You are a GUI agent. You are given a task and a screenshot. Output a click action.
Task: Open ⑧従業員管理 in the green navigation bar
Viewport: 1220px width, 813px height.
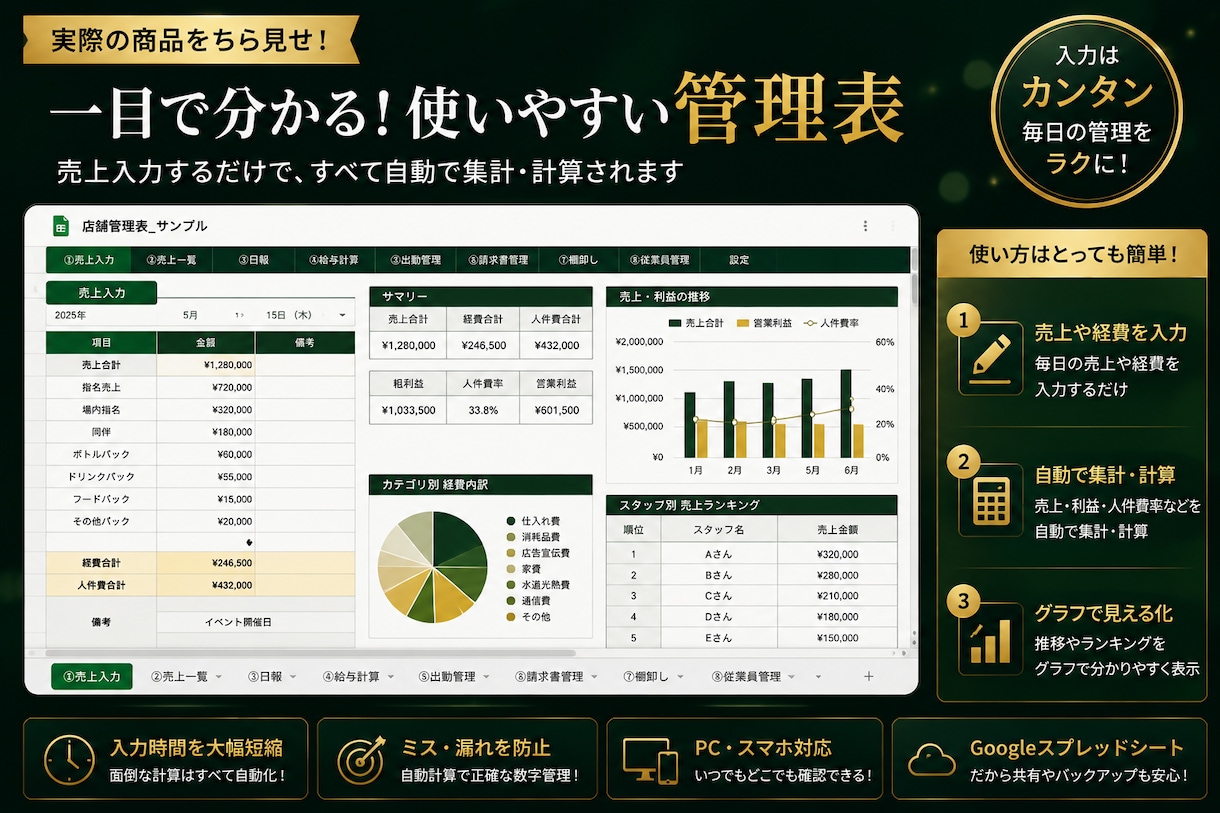click(x=659, y=260)
